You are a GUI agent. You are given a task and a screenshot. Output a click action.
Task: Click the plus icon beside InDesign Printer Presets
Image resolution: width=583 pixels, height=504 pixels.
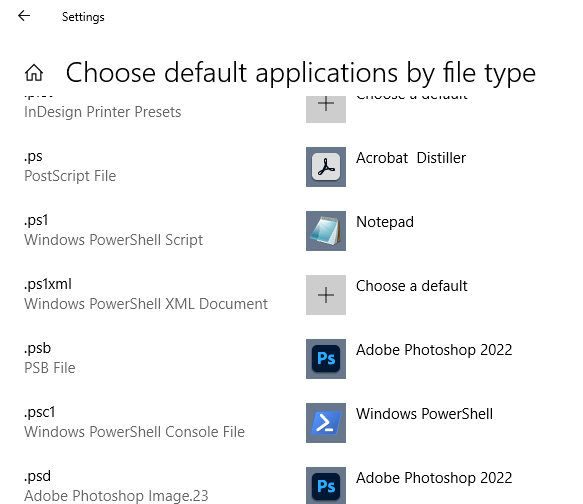(x=326, y=109)
